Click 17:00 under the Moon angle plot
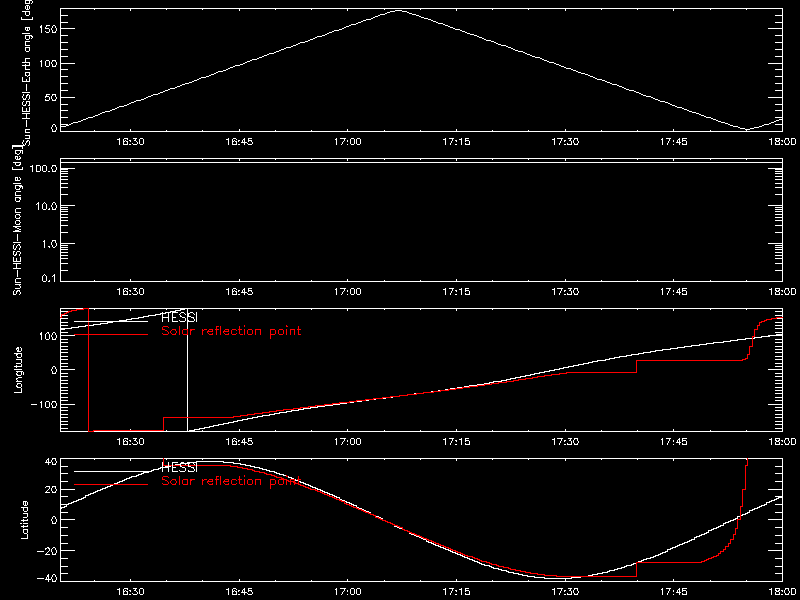 pos(347,292)
